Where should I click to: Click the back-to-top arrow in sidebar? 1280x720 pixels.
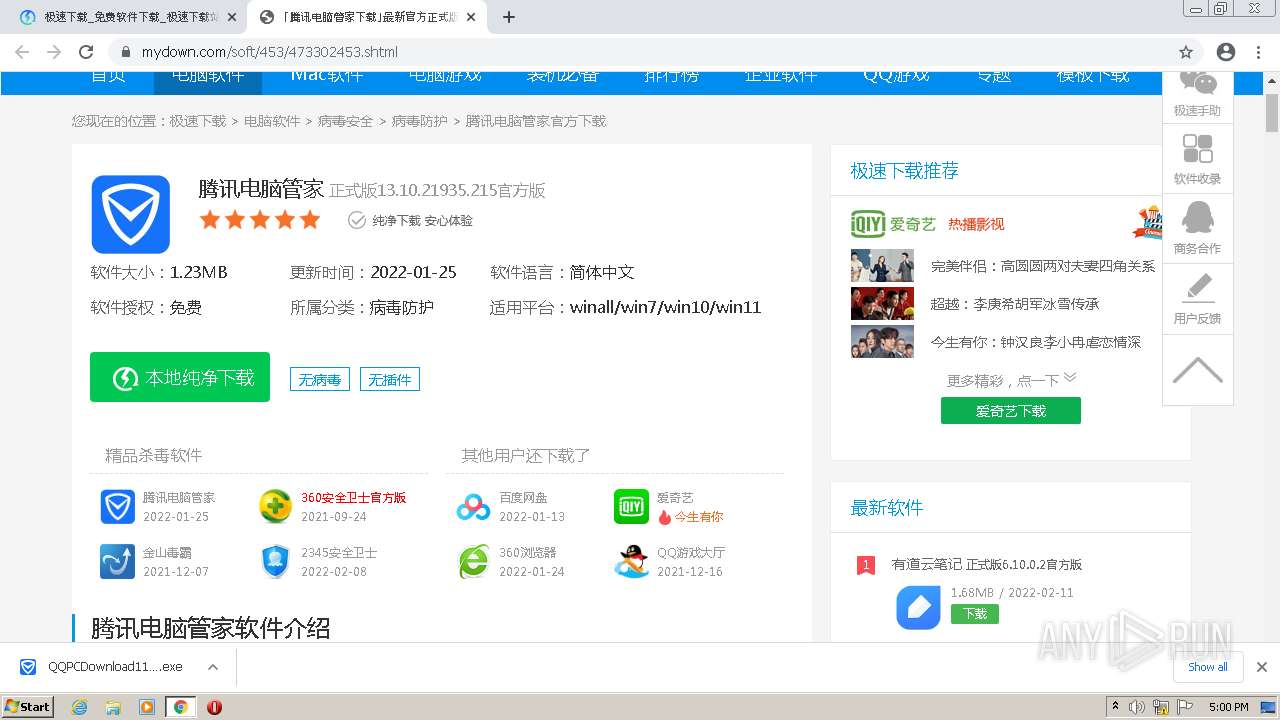coord(1197,370)
